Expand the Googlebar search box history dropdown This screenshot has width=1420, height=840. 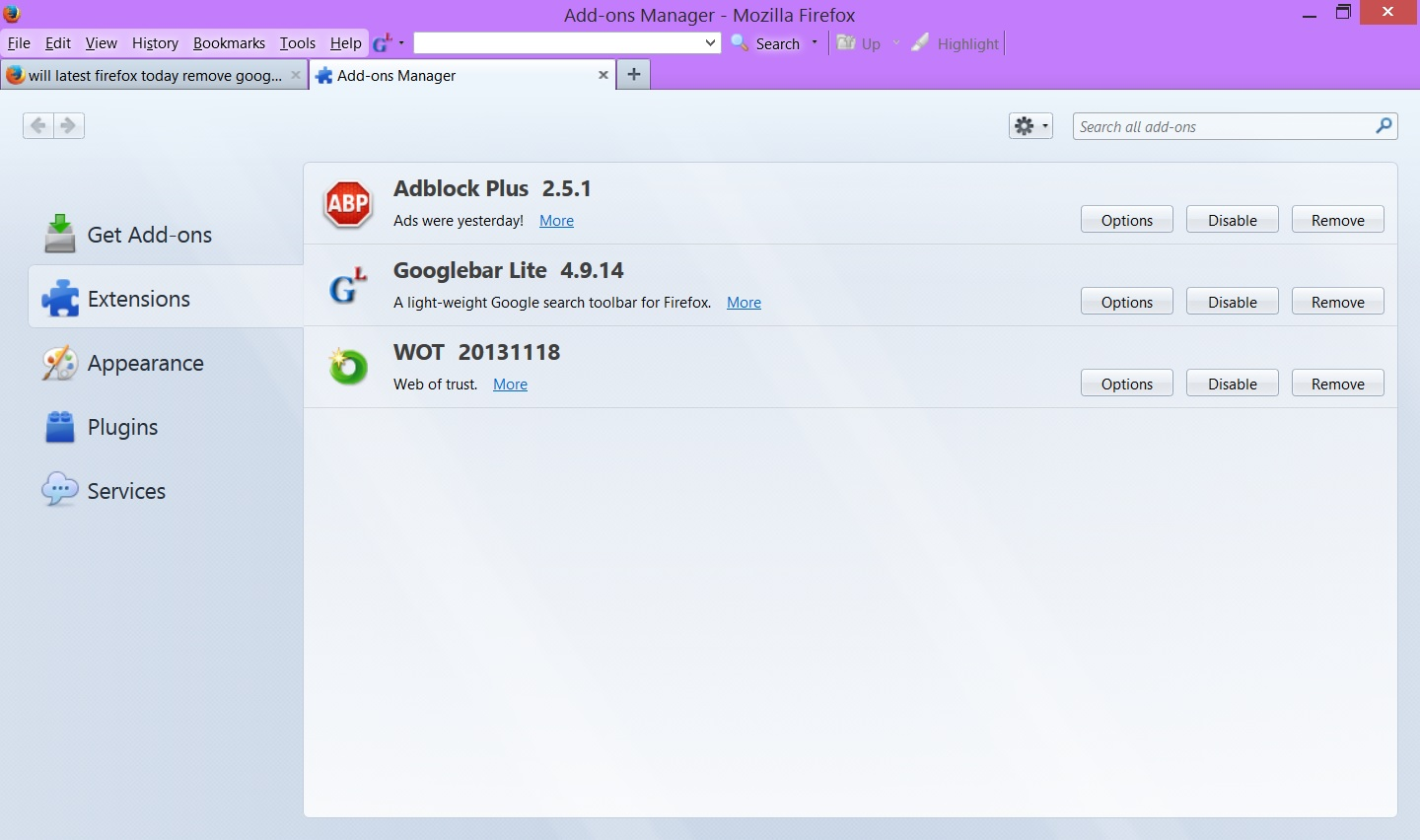pyautogui.click(x=710, y=43)
